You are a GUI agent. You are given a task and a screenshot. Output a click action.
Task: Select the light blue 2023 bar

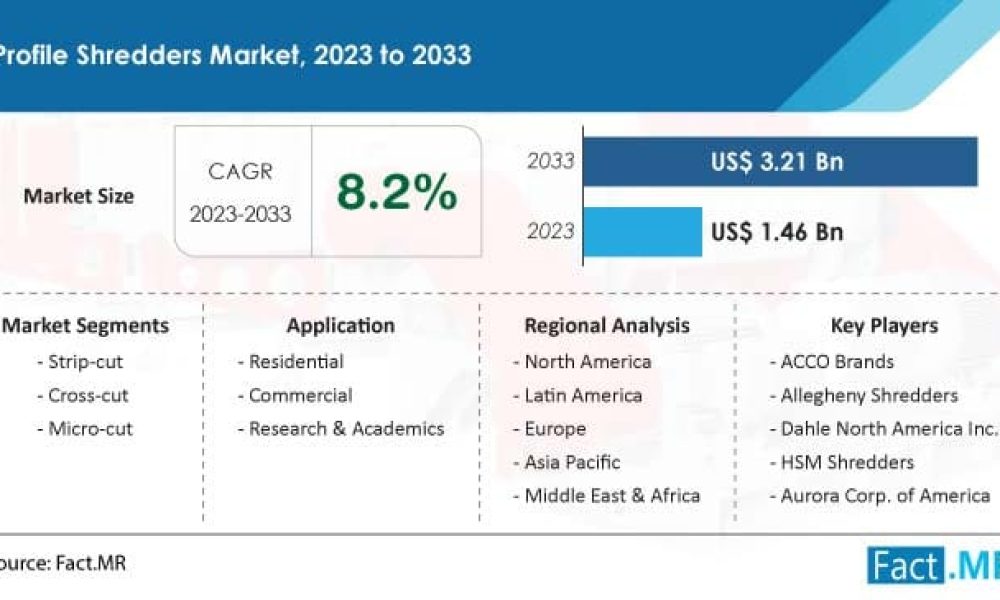point(643,231)
